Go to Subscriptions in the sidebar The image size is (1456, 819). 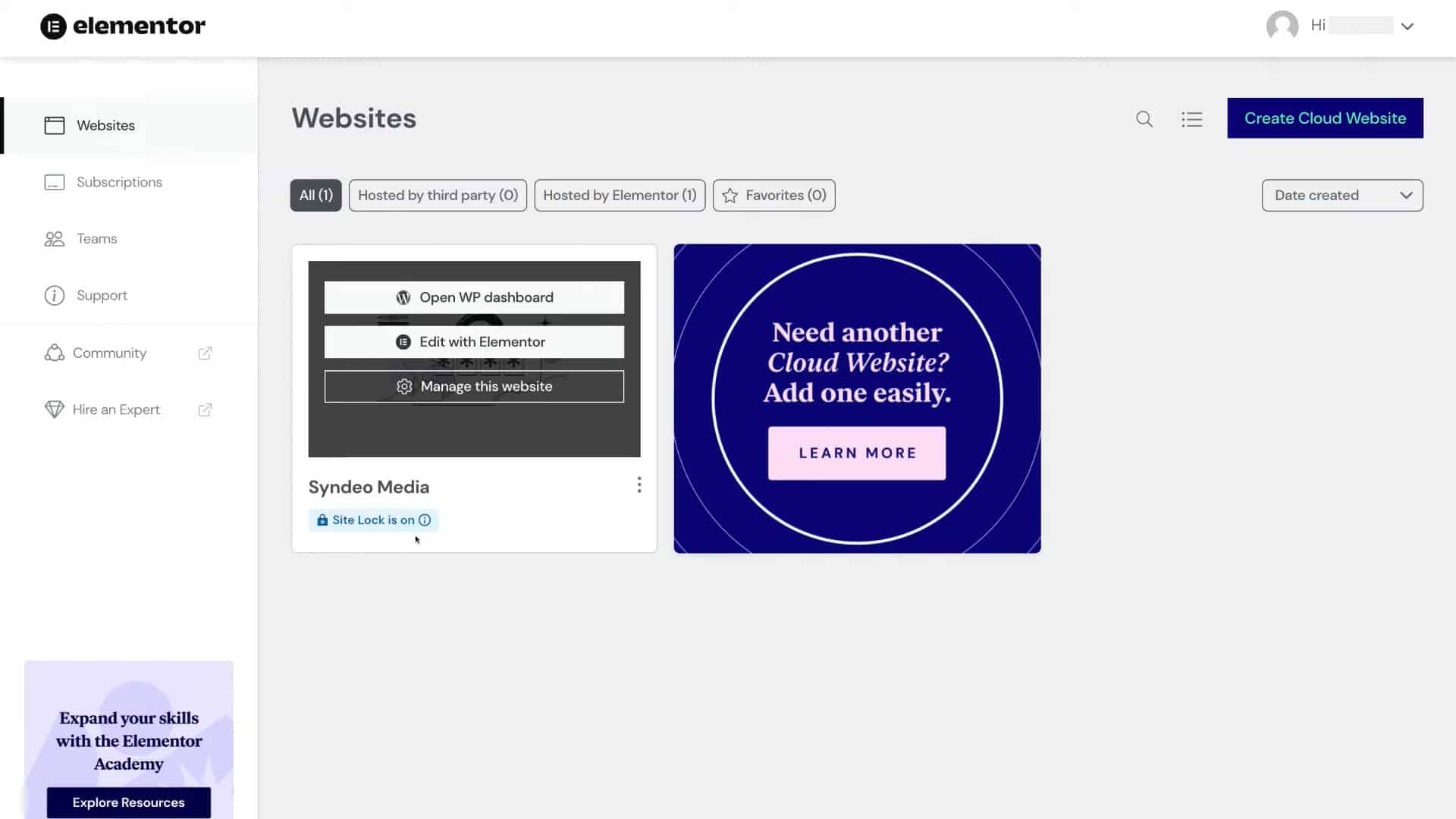coord(119,182)
